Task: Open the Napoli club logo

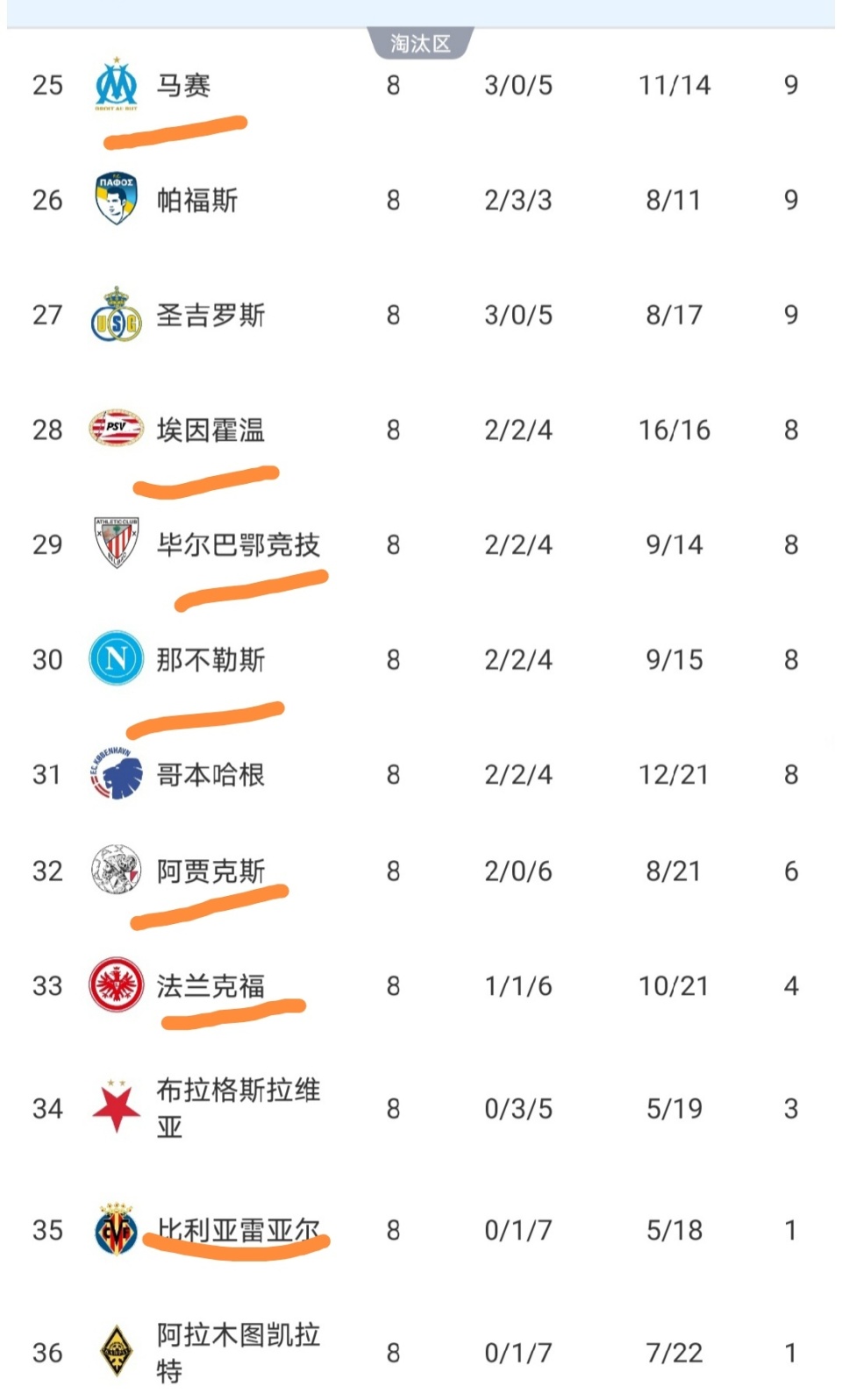Action: (116, 658)
